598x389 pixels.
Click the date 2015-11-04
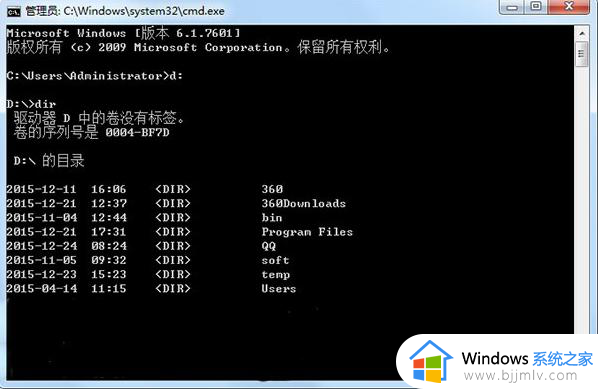[42, 217]
